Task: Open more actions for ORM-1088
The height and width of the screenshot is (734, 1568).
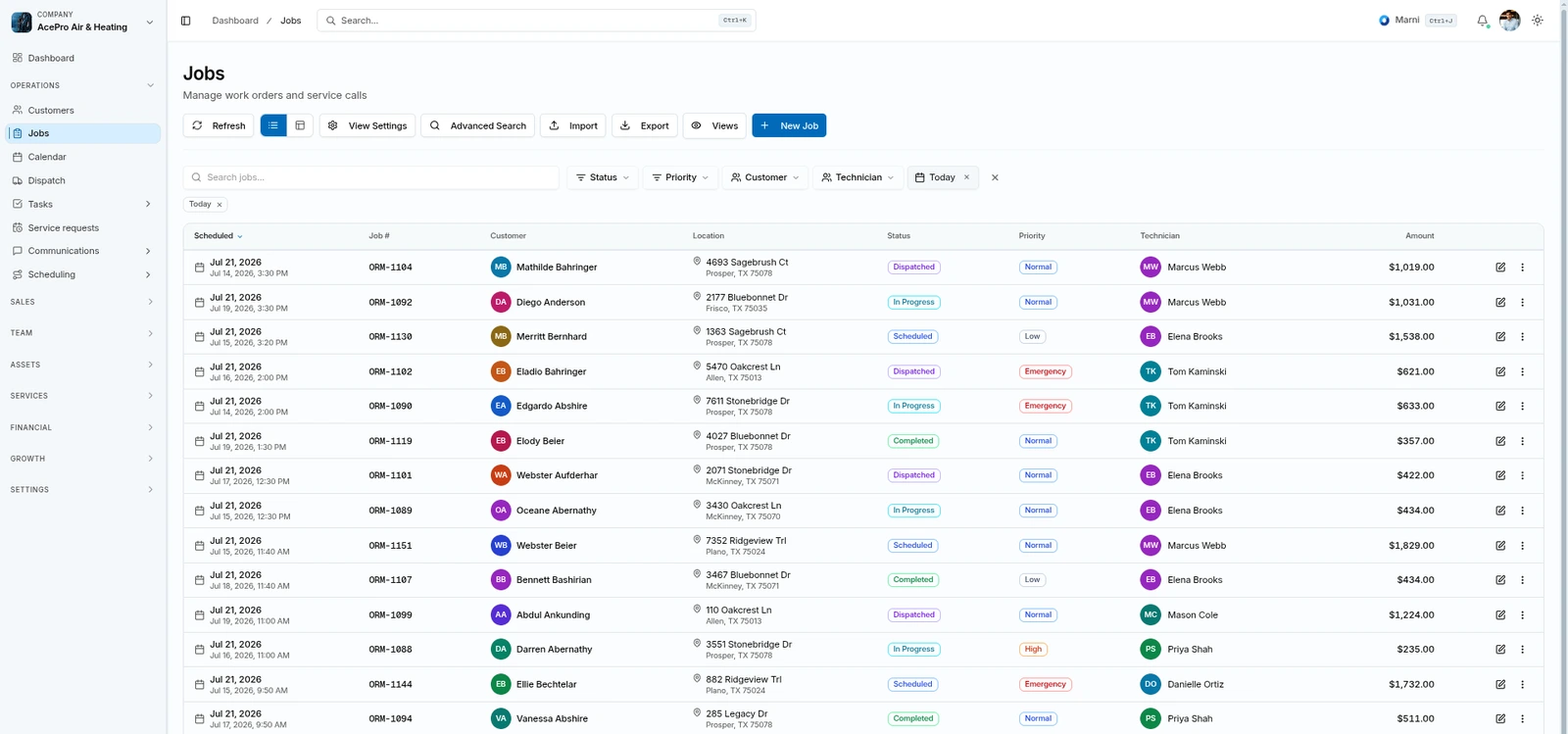Action: 1523,650
